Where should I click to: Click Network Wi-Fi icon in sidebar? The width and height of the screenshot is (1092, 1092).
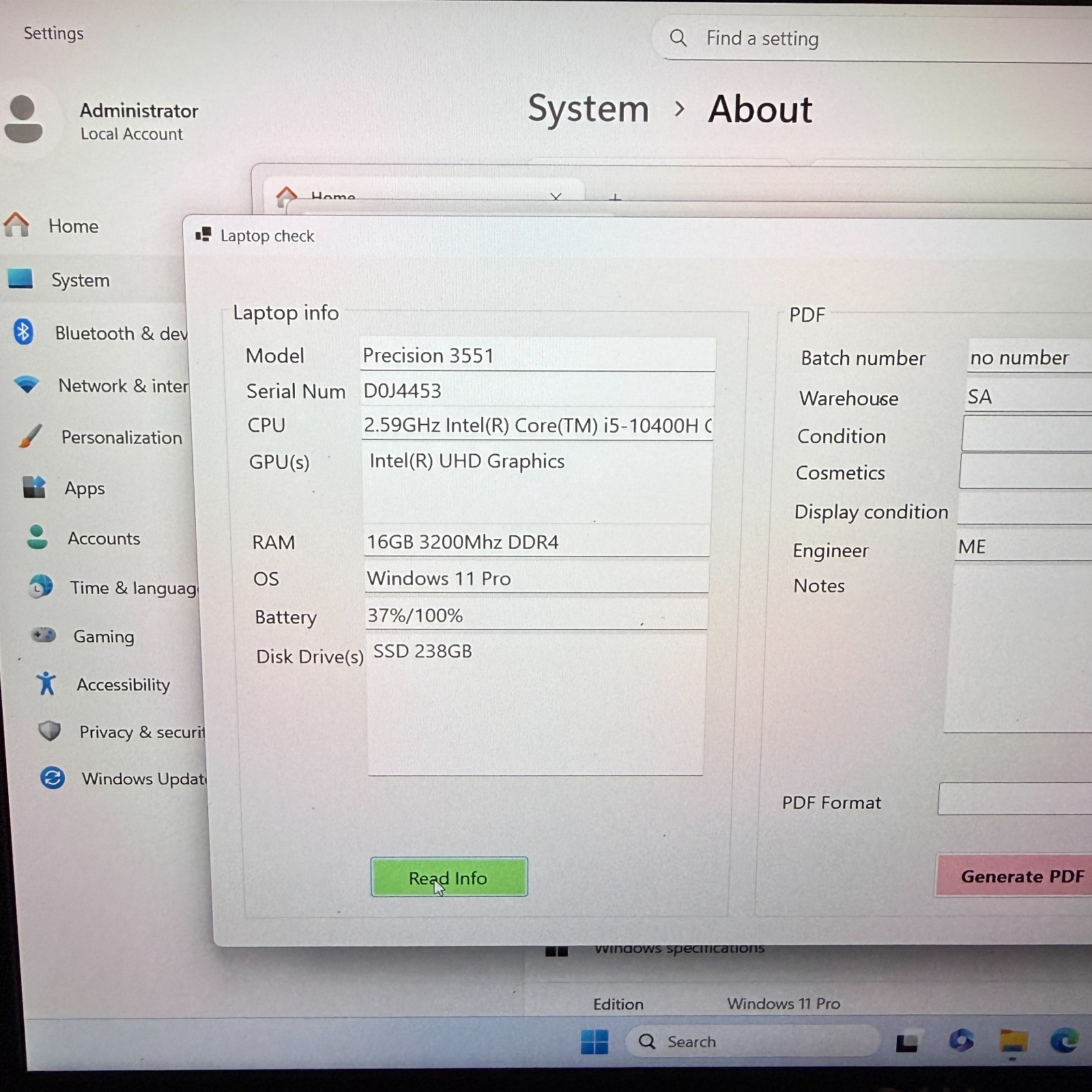coord(27,384)
